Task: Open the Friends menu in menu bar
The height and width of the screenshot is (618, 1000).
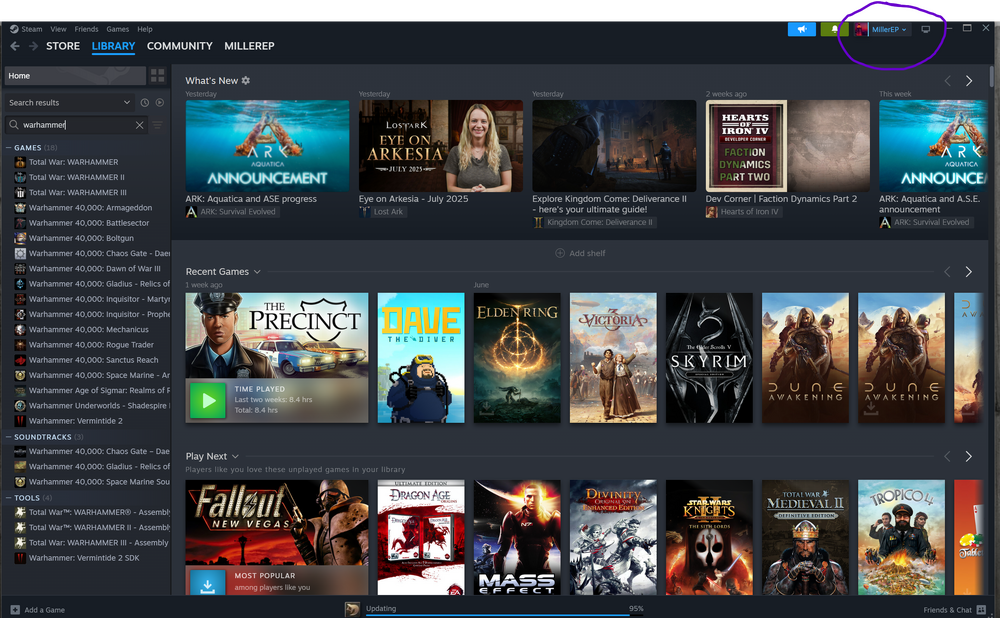Action: (x=86, y=29)
